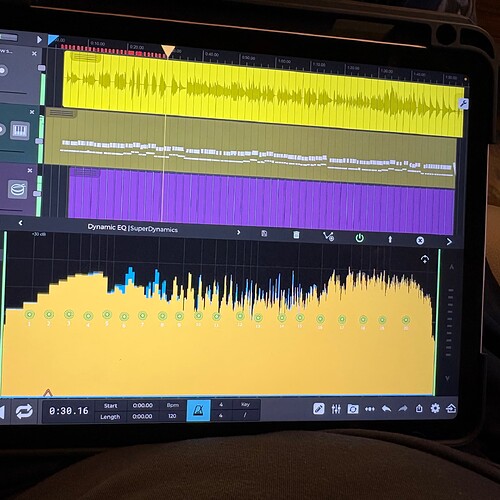Toggle record arm on first audio track

coord(3,71)
